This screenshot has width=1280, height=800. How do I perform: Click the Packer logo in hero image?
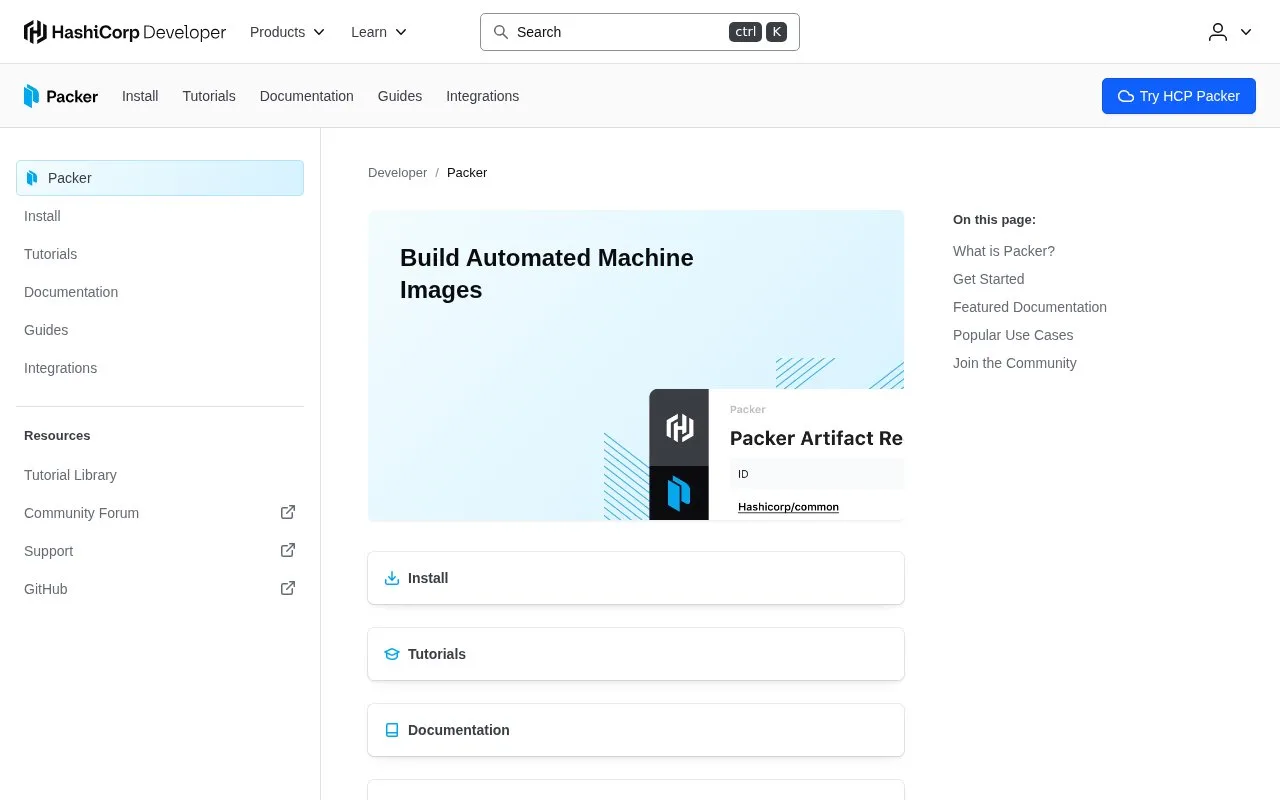click(x=679, y=493)
